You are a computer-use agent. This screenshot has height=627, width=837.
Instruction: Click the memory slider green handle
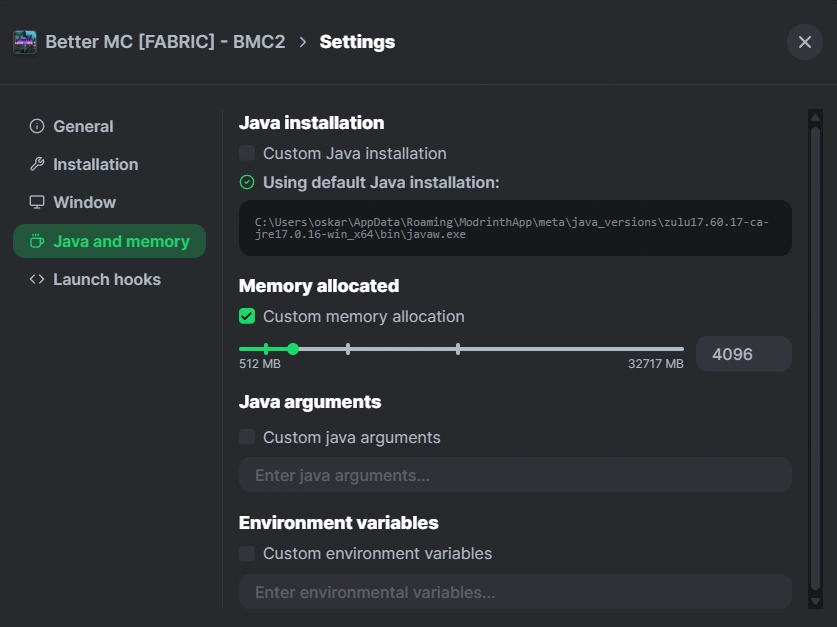pos(293,349)
